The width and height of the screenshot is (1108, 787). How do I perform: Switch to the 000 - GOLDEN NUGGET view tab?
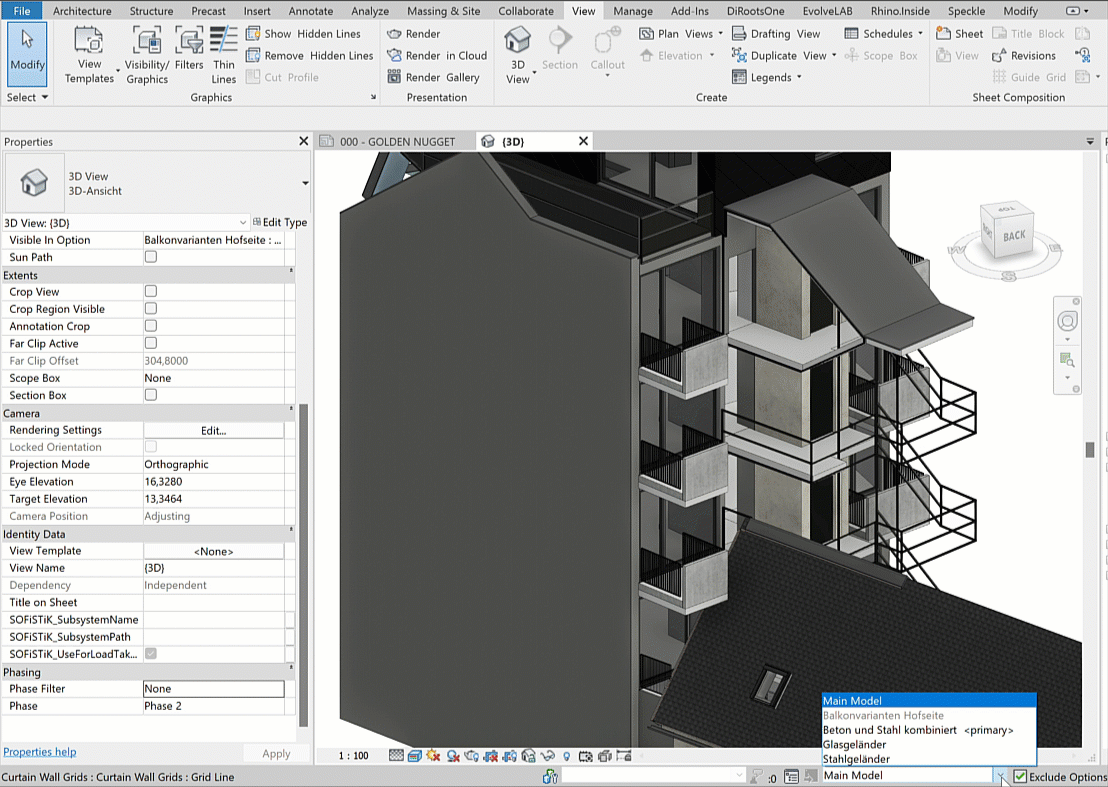pyautogui.click(x=396, y=142)
